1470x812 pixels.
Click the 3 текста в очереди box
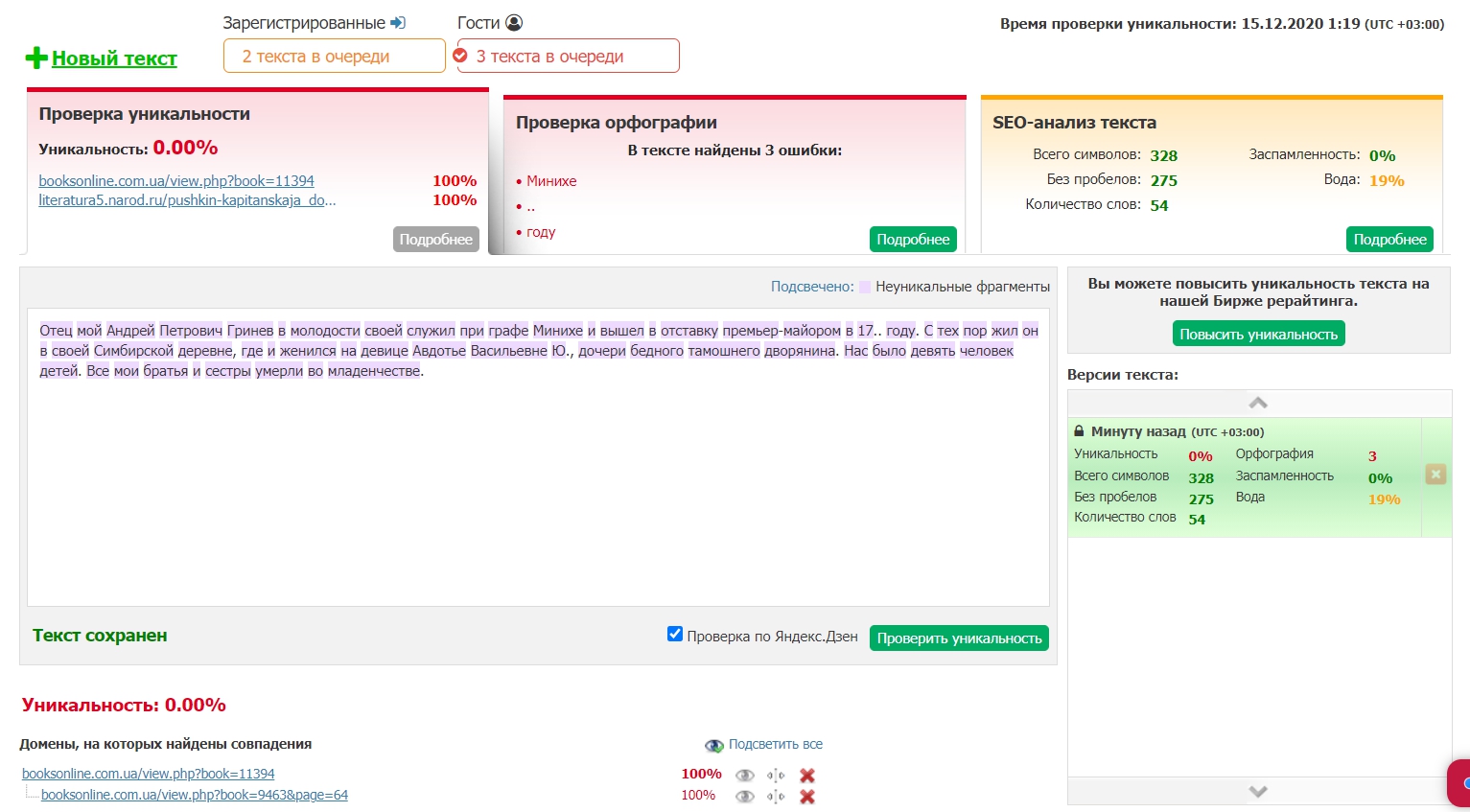568,56
